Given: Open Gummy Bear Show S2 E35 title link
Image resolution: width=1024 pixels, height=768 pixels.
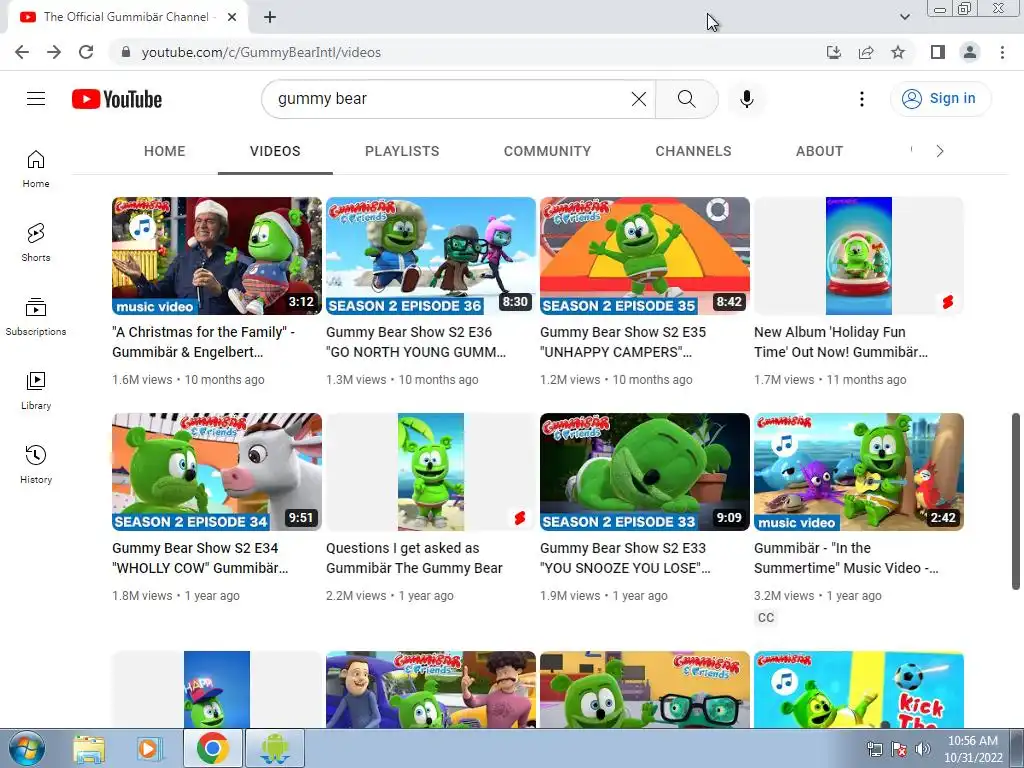Looking at the screenshot, I should tap(623, 342).
